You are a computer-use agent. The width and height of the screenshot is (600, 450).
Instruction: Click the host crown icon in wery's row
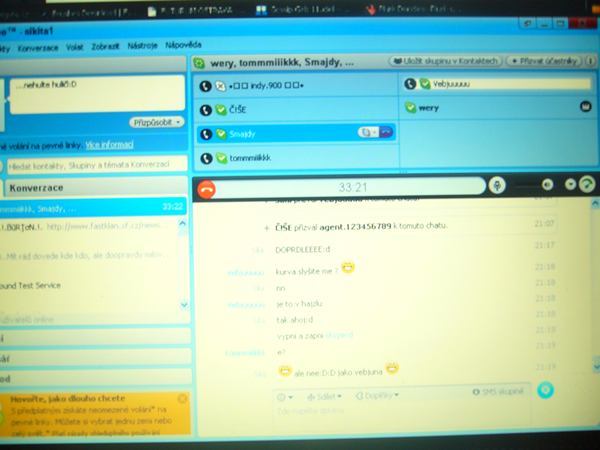pos(585,107)
